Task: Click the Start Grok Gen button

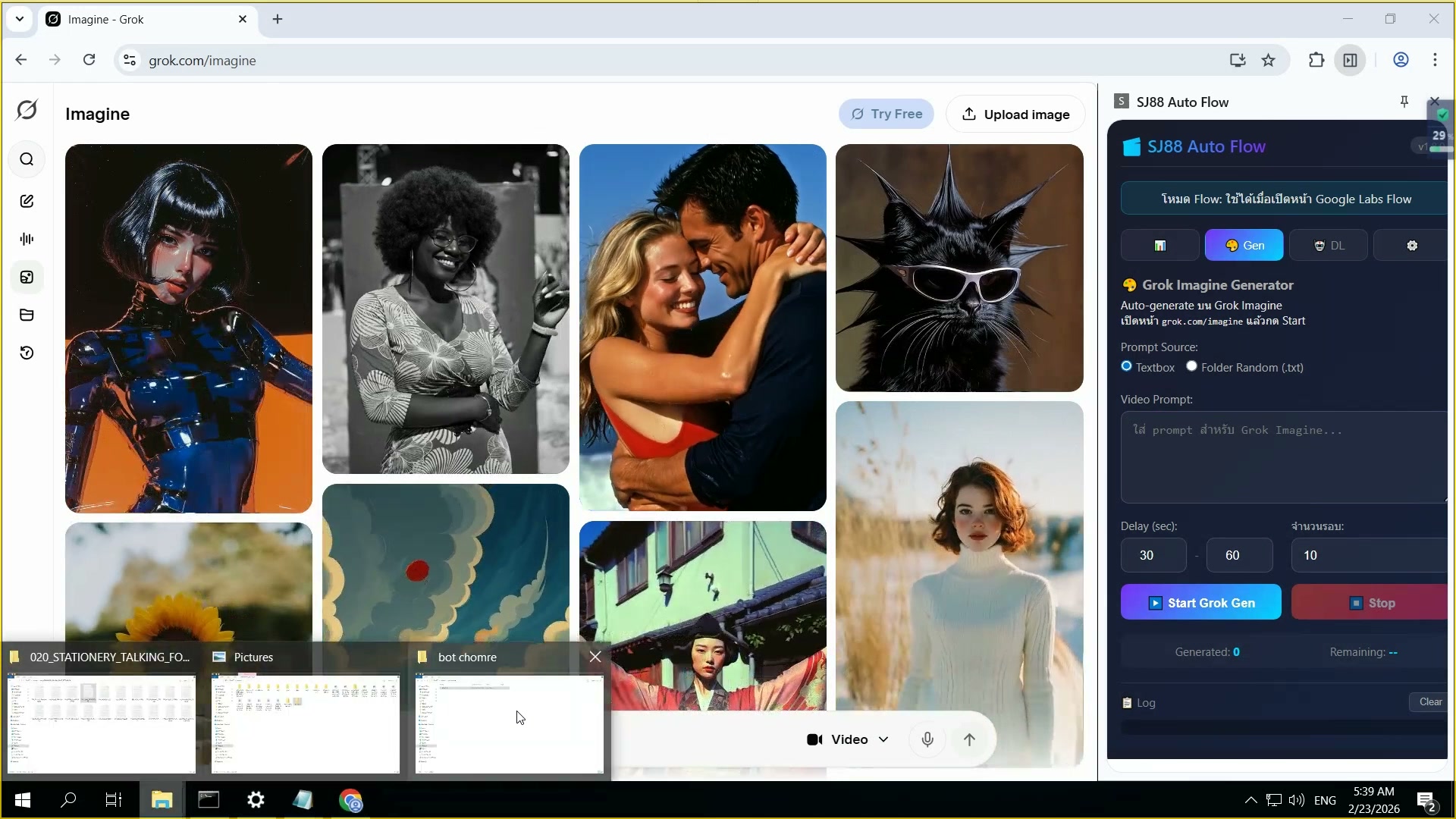Action: (x=1200, y=603)
